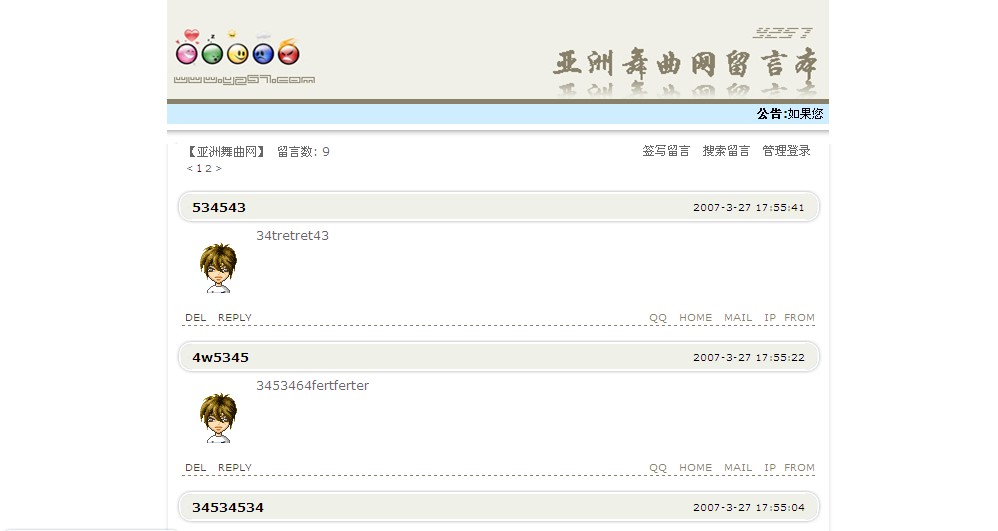This screenshot has width=998, height=531.
Task: Open MAIL link of 4w5345 message
Action: tap(738, 467)
